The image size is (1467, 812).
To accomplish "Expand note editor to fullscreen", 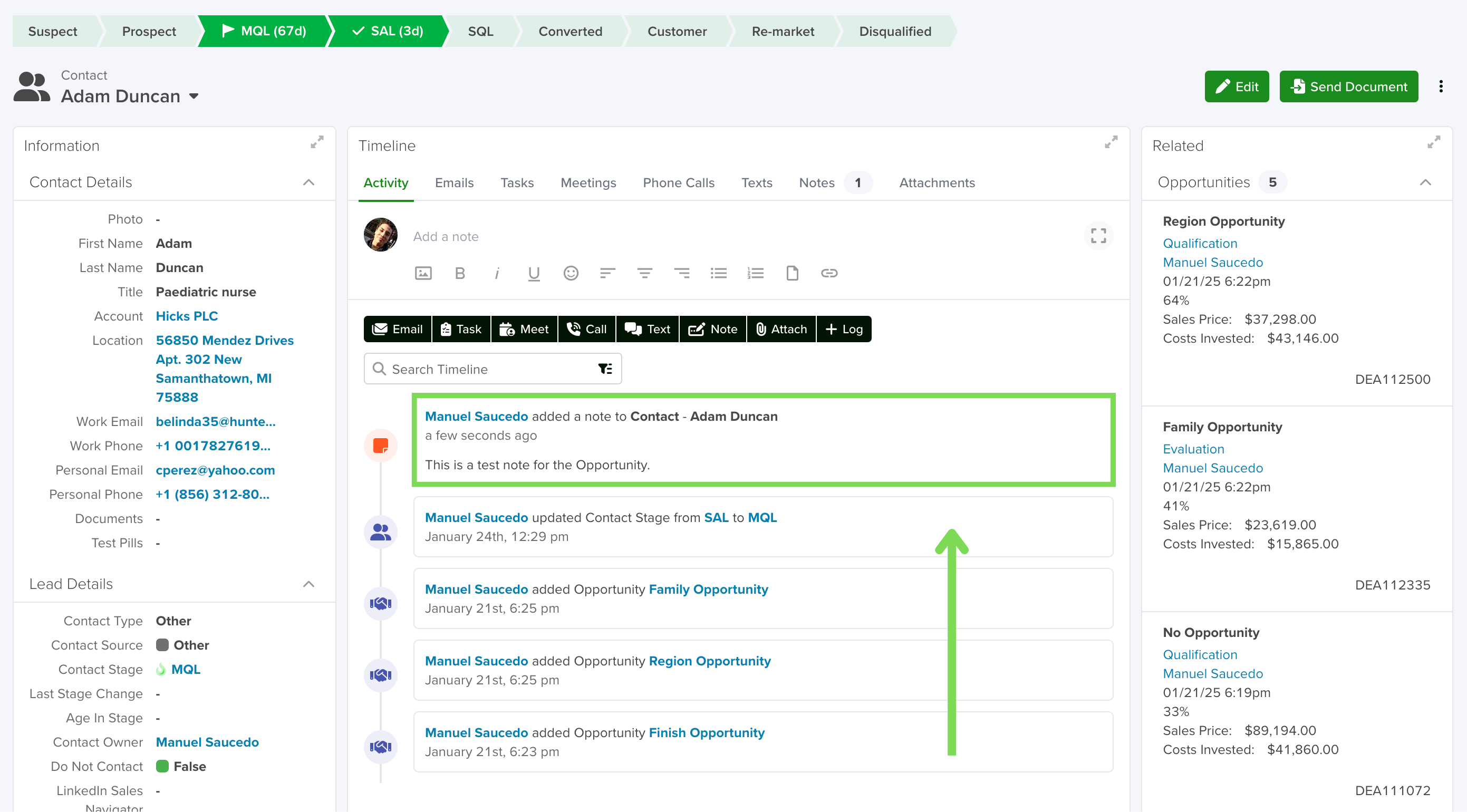I will 1098,236.
